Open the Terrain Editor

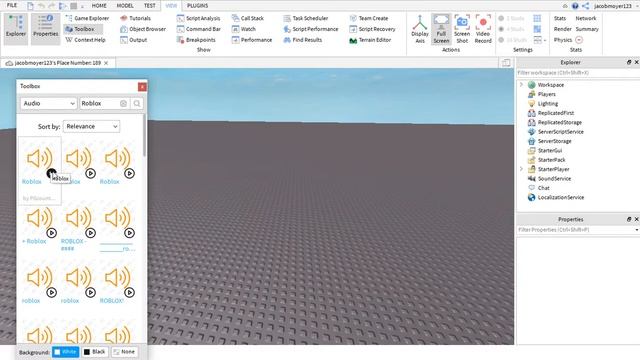tap(371, 40)
